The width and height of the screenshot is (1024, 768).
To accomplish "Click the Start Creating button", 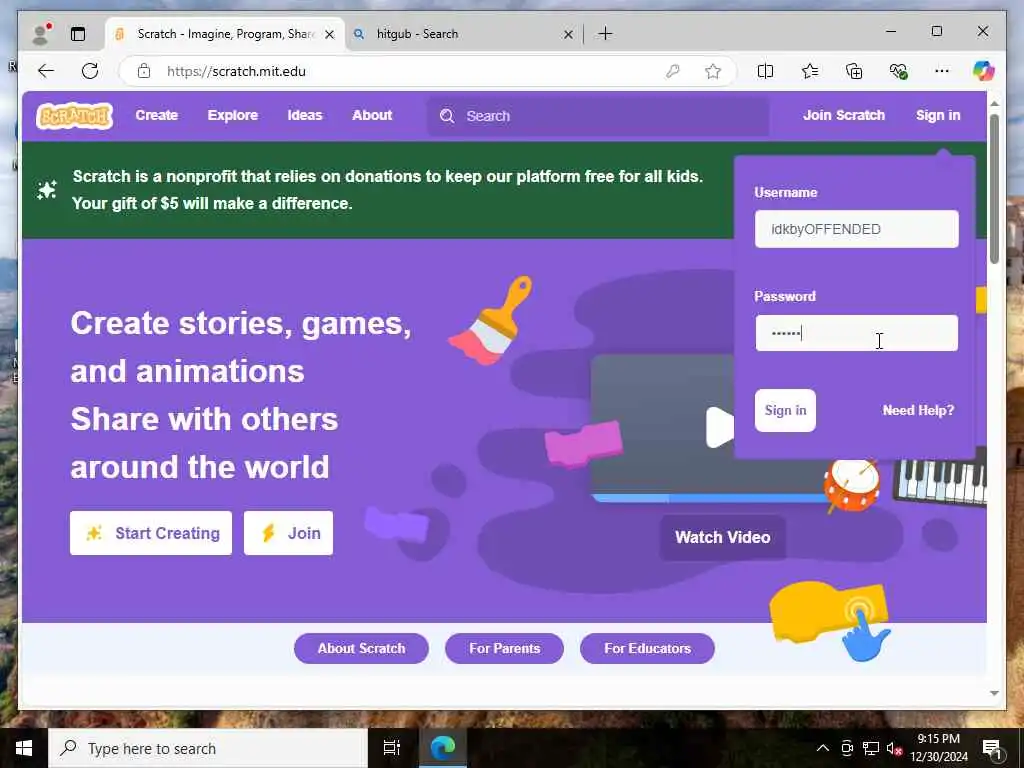I will pos(151,533).
